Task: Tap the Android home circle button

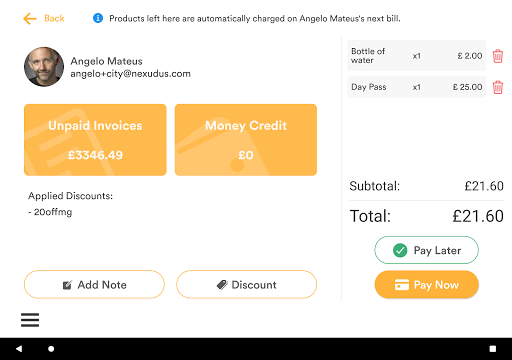Action: [51, 349]
